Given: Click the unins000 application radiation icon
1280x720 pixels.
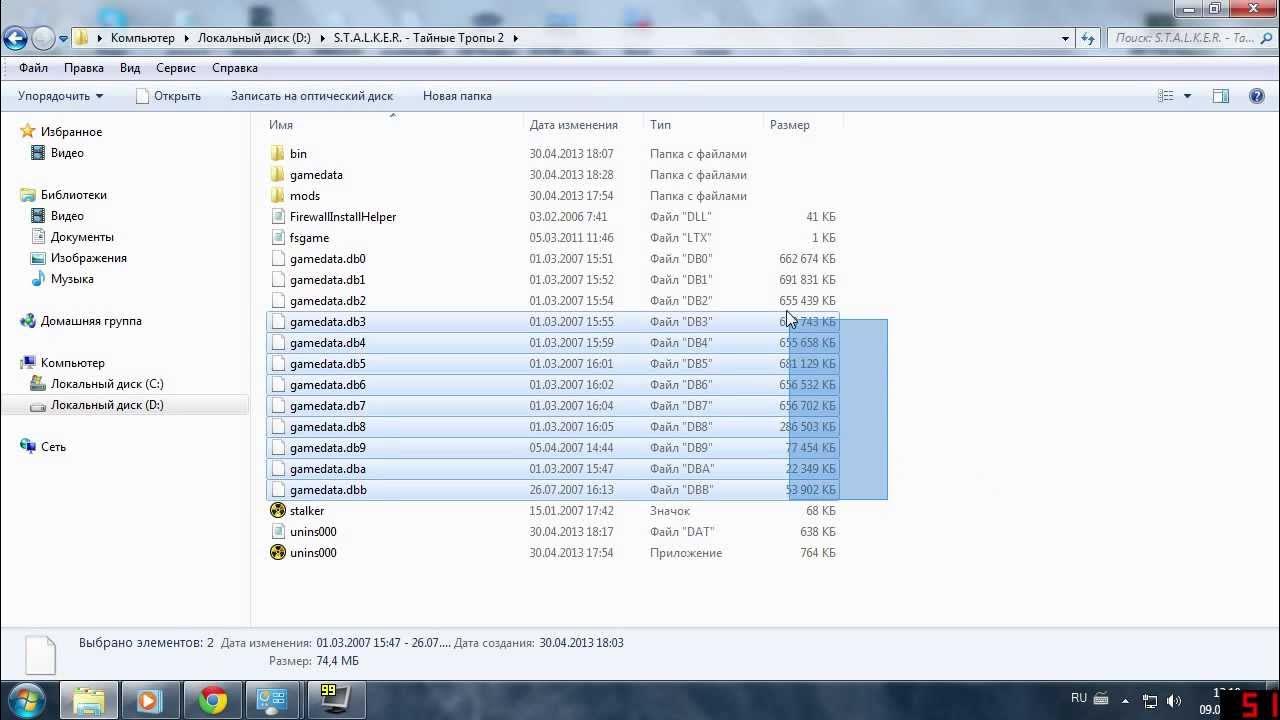Looking at the screenshot, I should (278, 553).
